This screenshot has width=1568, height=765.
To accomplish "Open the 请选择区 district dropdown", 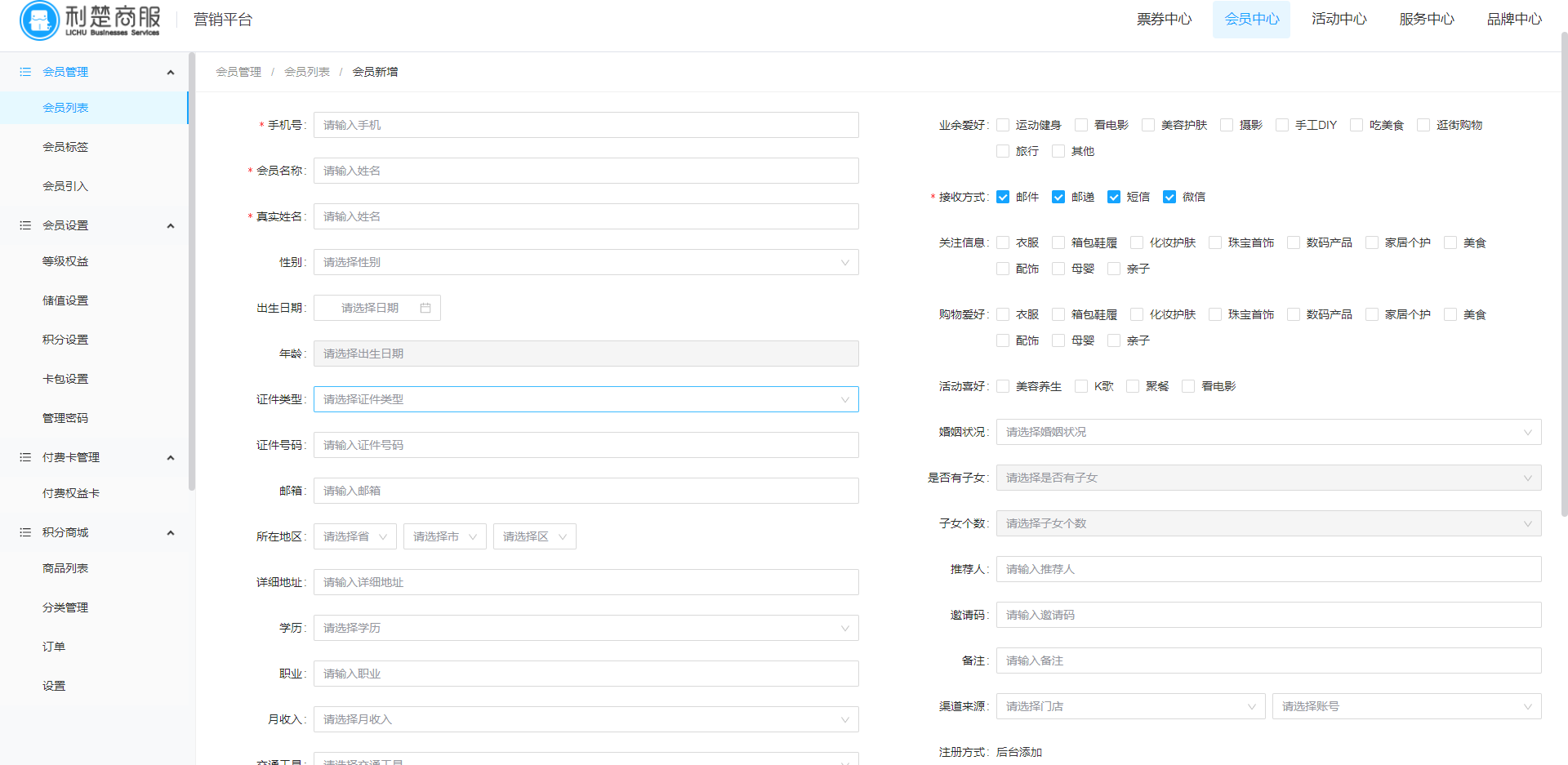I will [x=535, y=536].
